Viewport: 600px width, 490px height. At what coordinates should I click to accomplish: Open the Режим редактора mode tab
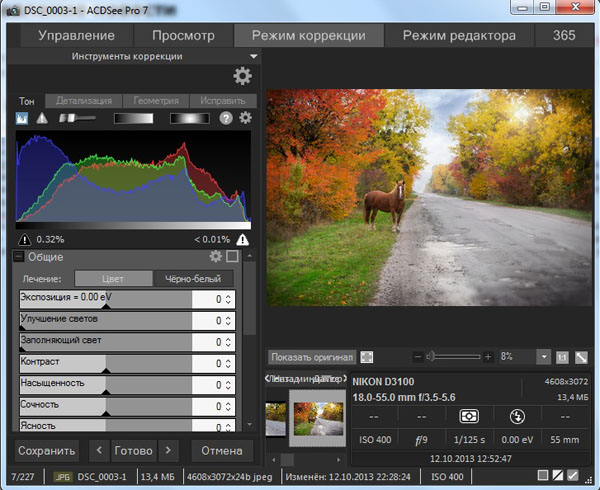[459, 36]
